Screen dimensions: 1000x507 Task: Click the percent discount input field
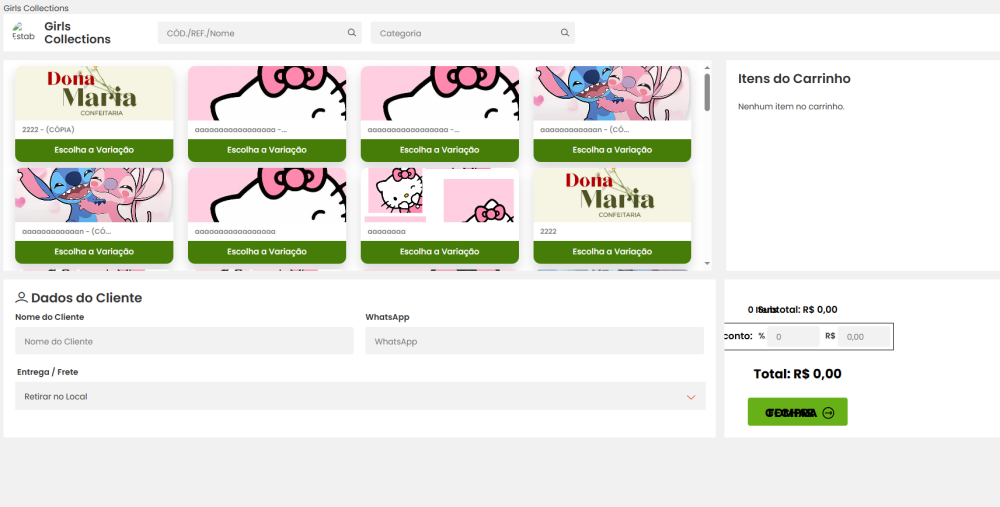click(x=794, y=337)
